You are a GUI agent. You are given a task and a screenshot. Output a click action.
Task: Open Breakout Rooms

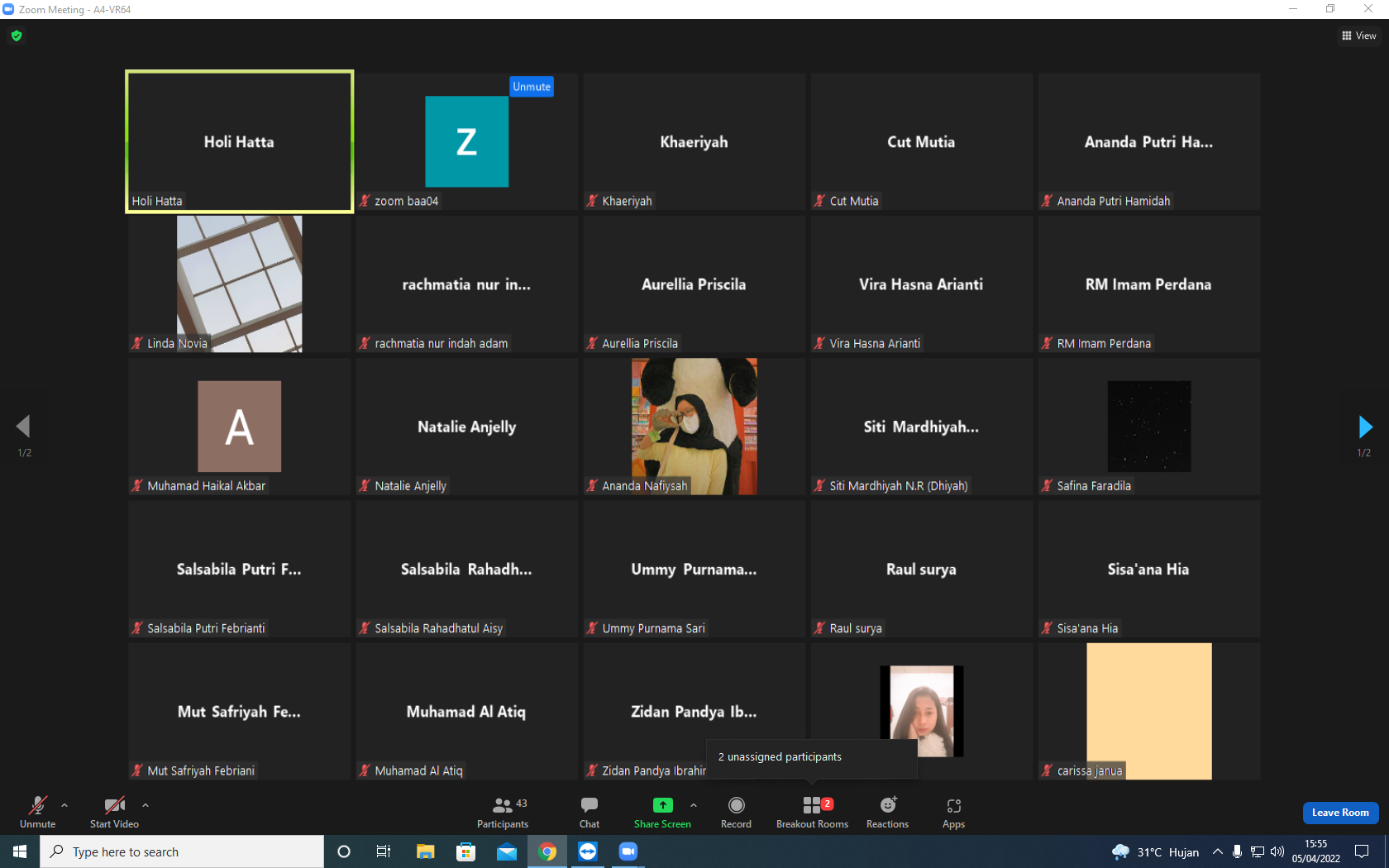(812, 813)
